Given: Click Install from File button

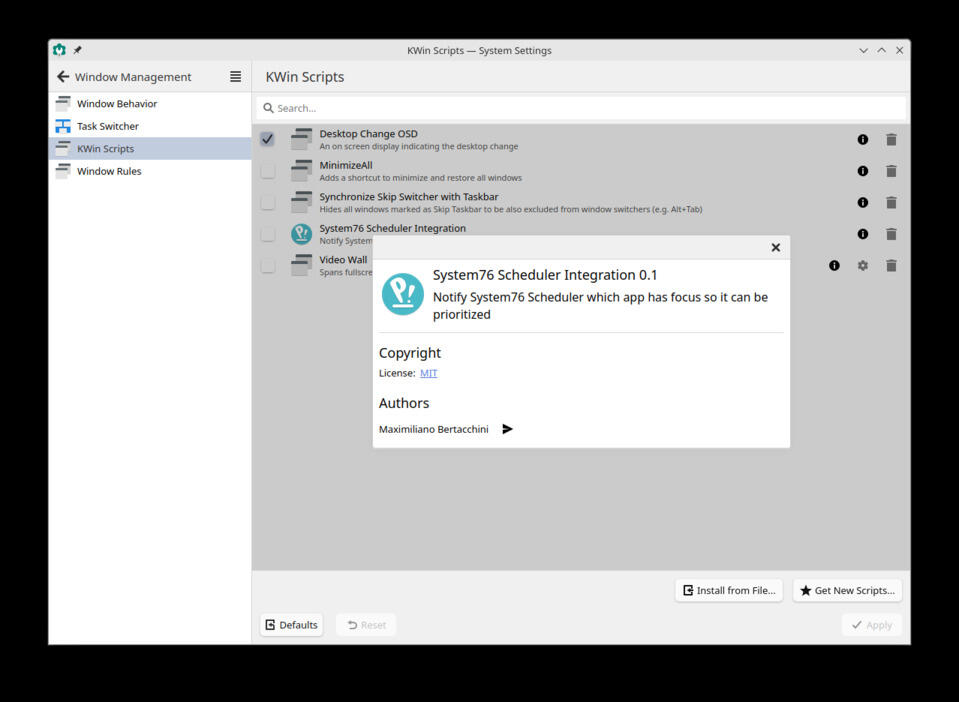Looking at the screenshot, I should click(x=729, y=590).
